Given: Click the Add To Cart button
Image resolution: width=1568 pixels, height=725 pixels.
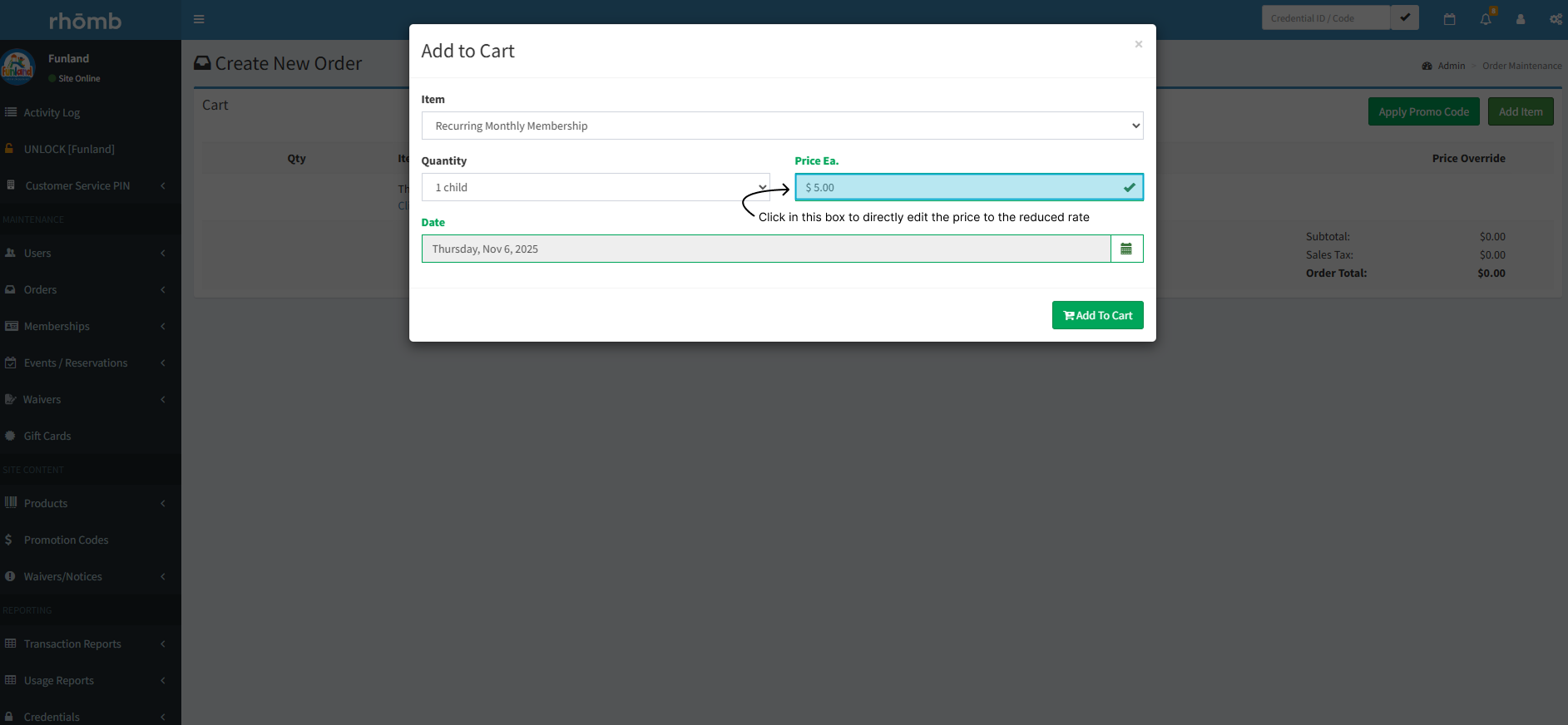Looking at the screenshot, I should (x=1097, y=315).
